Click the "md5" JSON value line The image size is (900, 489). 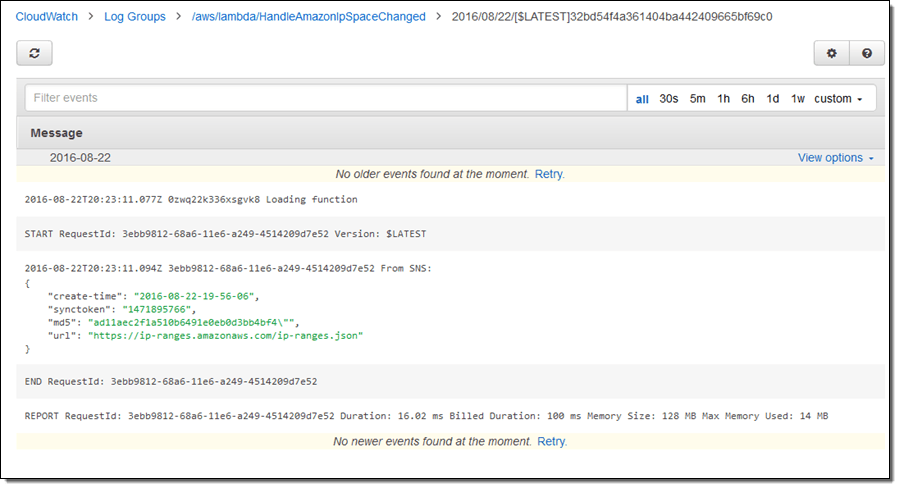173,323
